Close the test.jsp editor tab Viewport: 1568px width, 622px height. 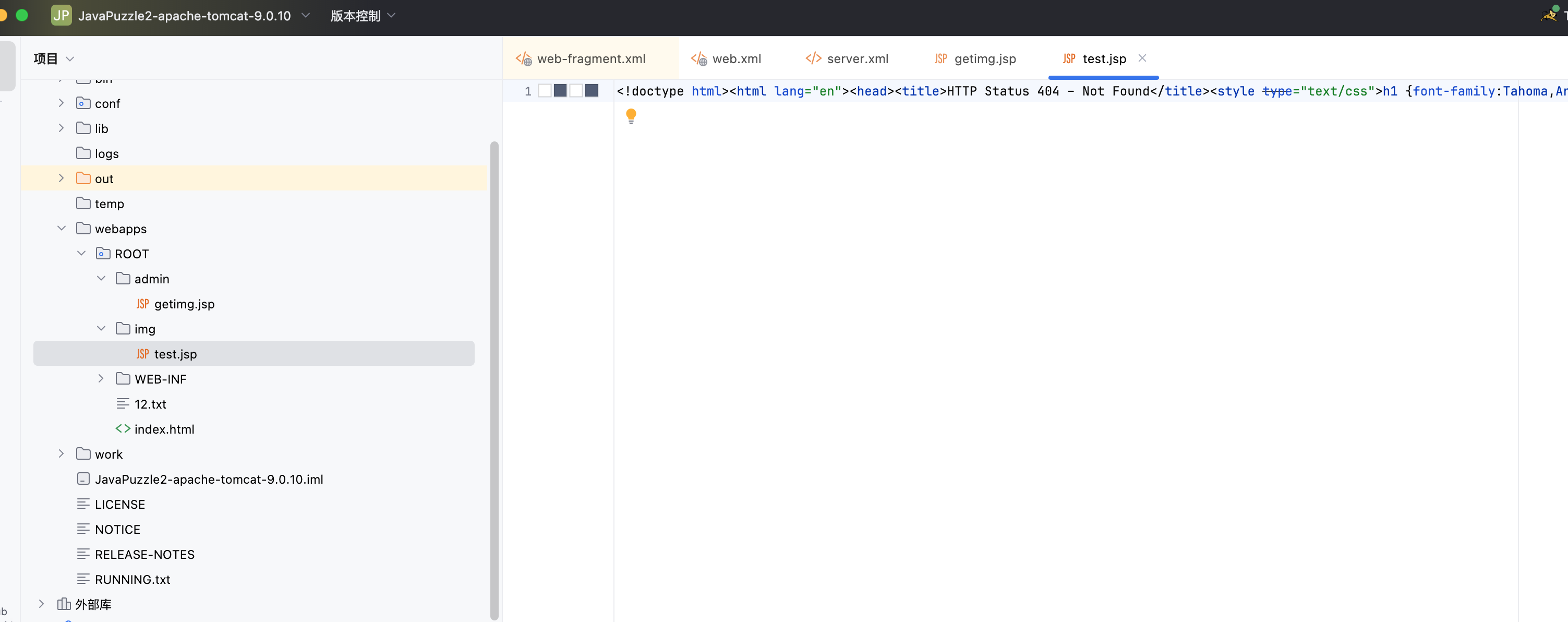[1142, 58]
